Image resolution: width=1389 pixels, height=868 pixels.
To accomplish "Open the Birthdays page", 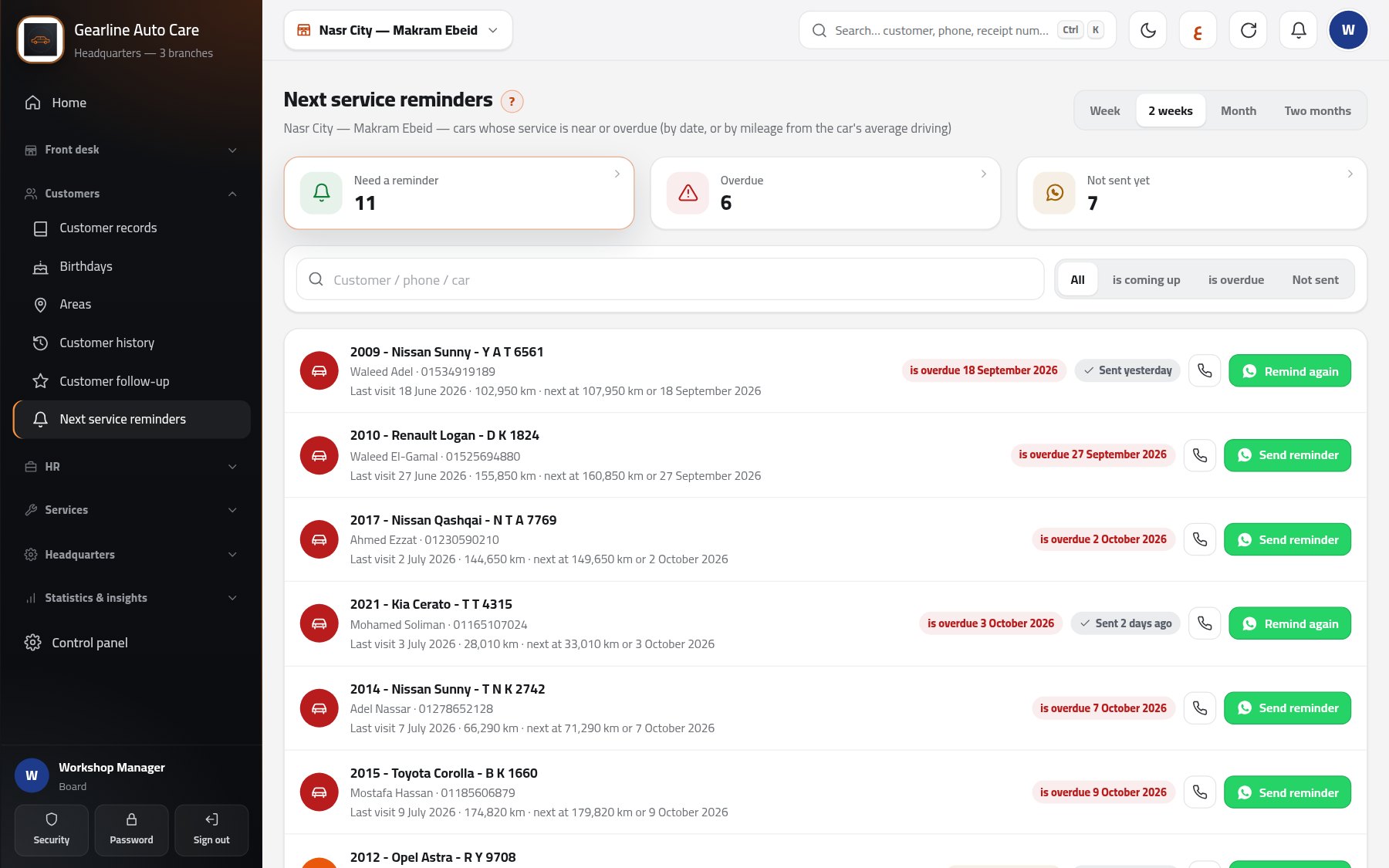I will [x=131, y=267].
